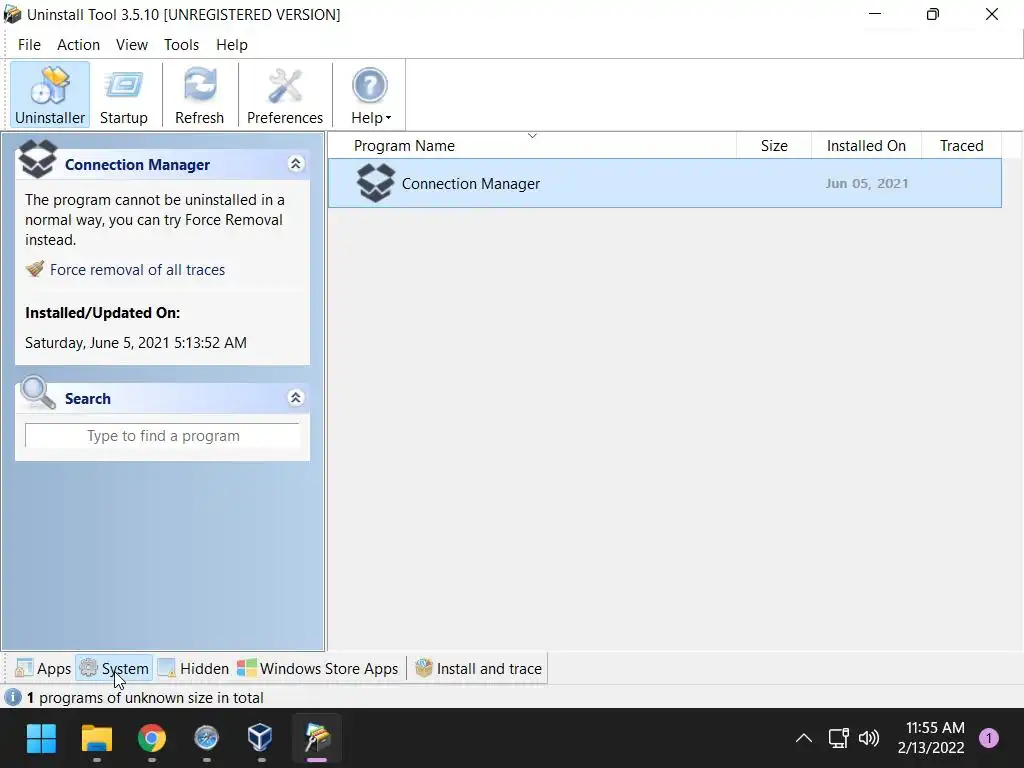Open the Tools menu

click(x=182, y=44)
